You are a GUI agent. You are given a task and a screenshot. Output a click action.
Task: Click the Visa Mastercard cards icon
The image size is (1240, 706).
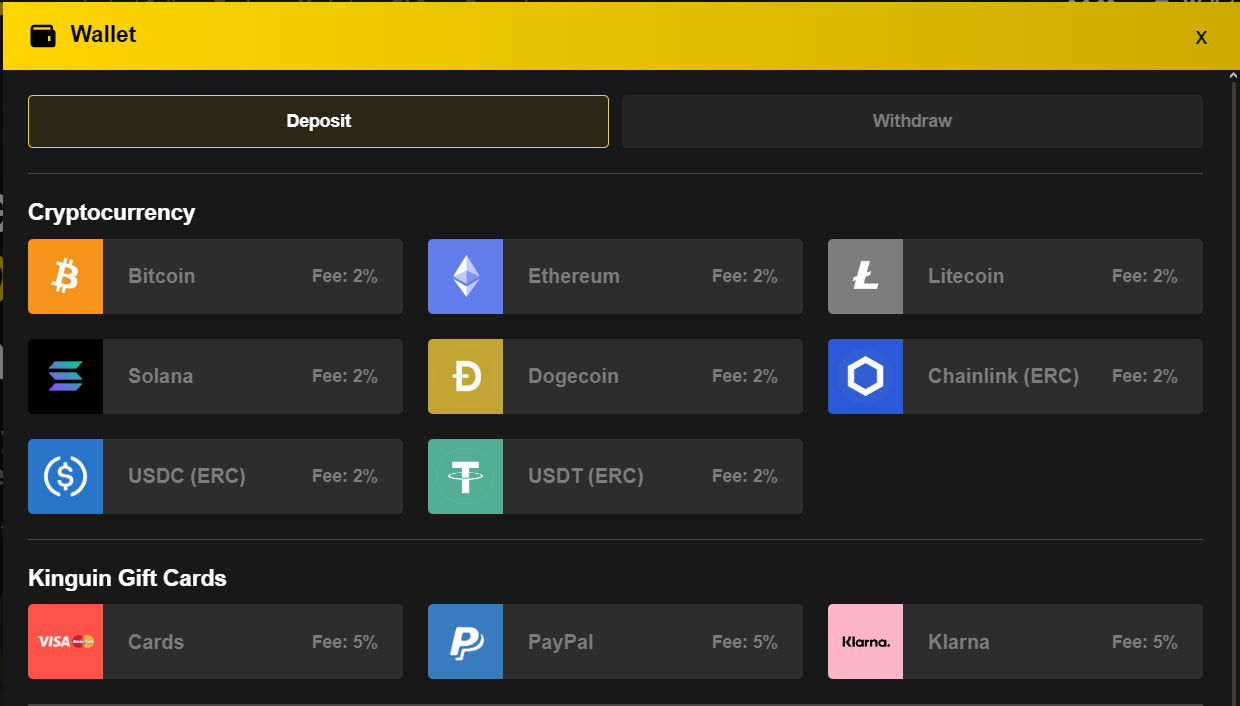pos(65,641)
